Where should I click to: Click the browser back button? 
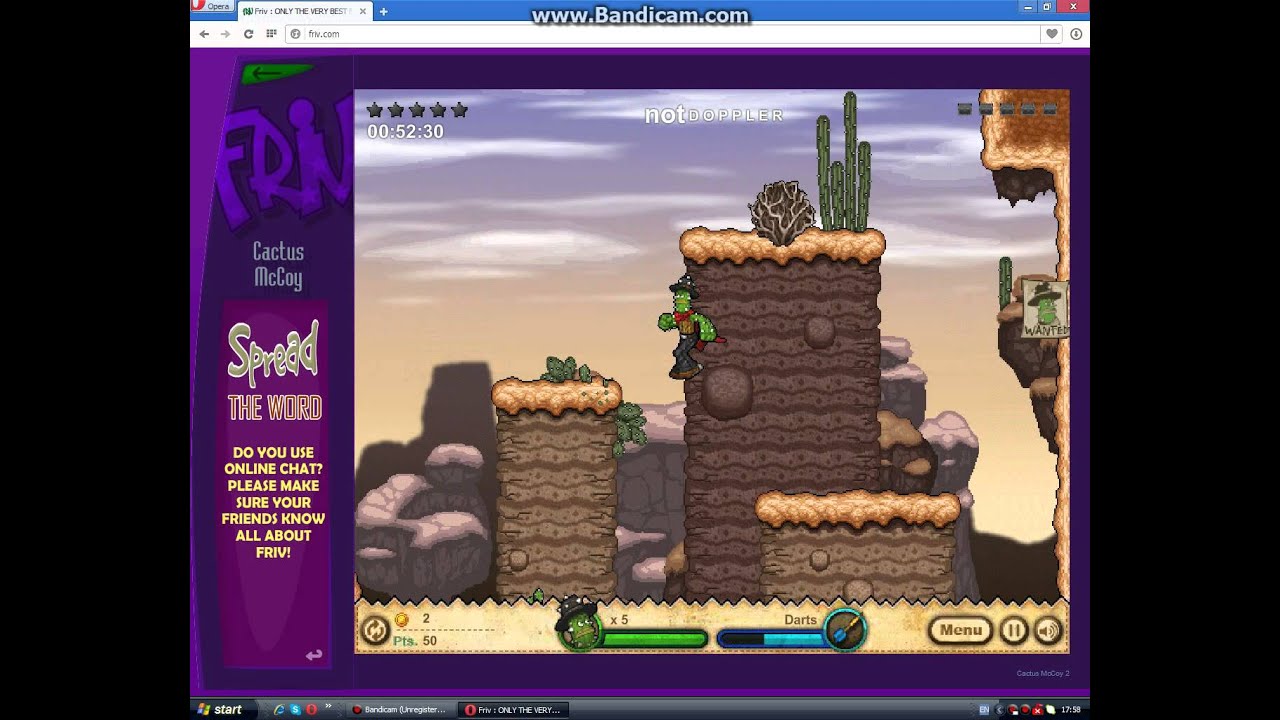pyautogui.click(x=204, y=33)
